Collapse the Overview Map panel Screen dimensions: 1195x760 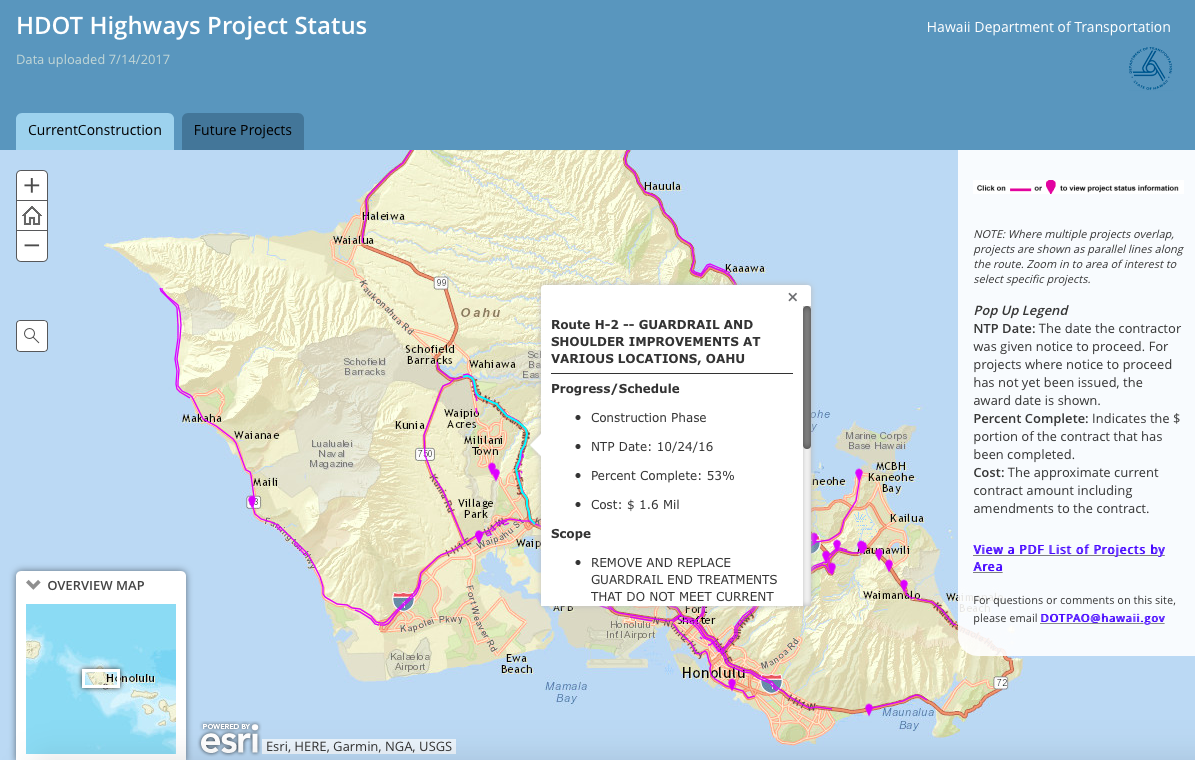click(x=33, y=585)
